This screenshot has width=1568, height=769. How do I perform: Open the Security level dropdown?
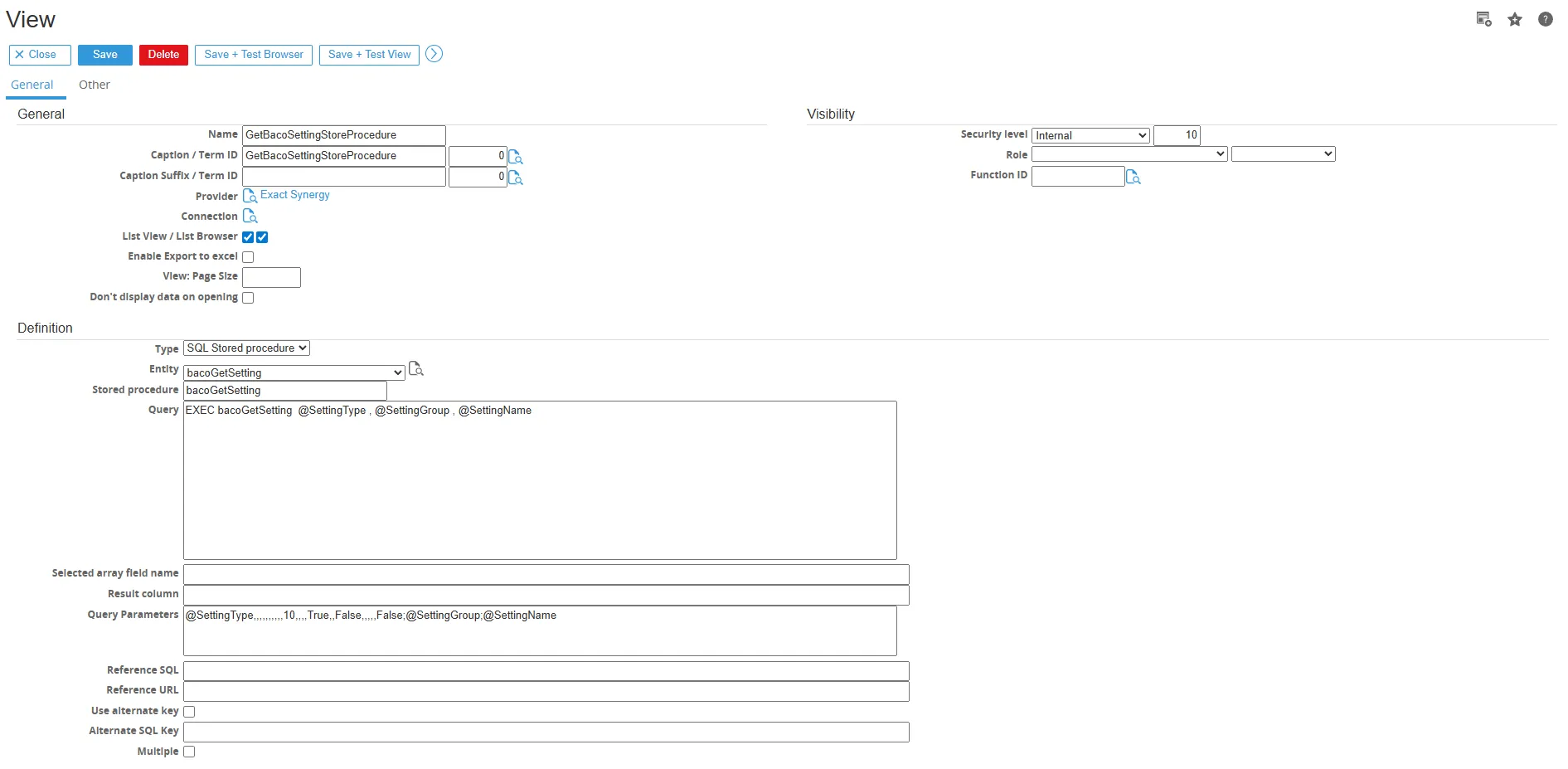pyautogui.click(x=1090, y=135)
